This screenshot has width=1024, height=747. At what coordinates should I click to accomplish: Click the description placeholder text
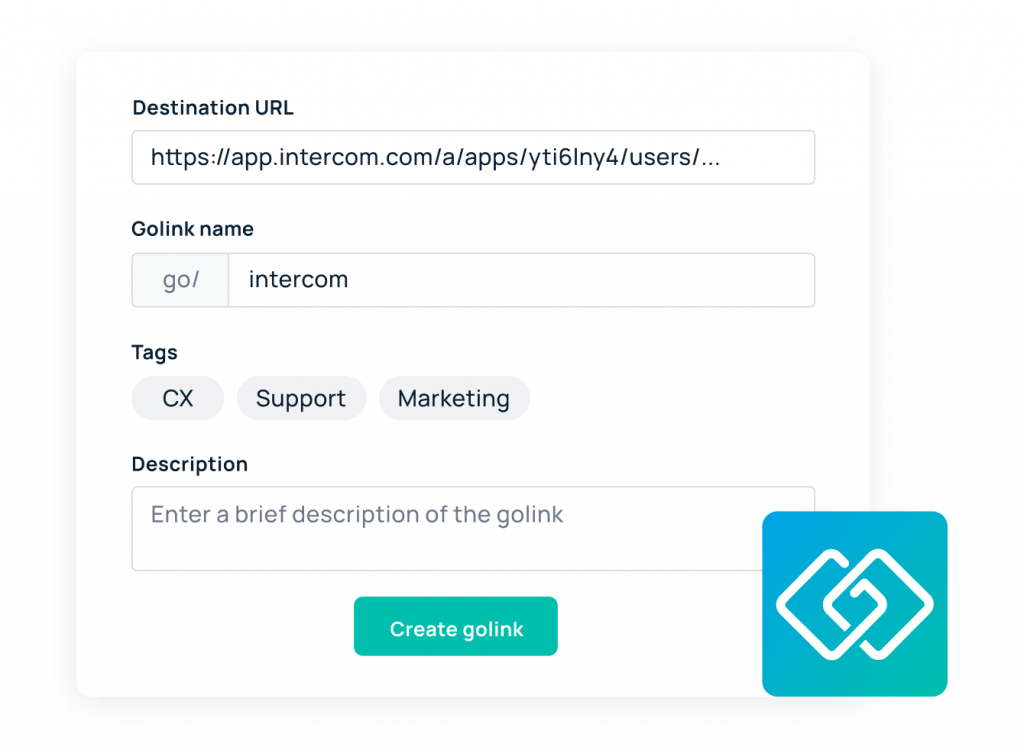click(x=357, y=515)
